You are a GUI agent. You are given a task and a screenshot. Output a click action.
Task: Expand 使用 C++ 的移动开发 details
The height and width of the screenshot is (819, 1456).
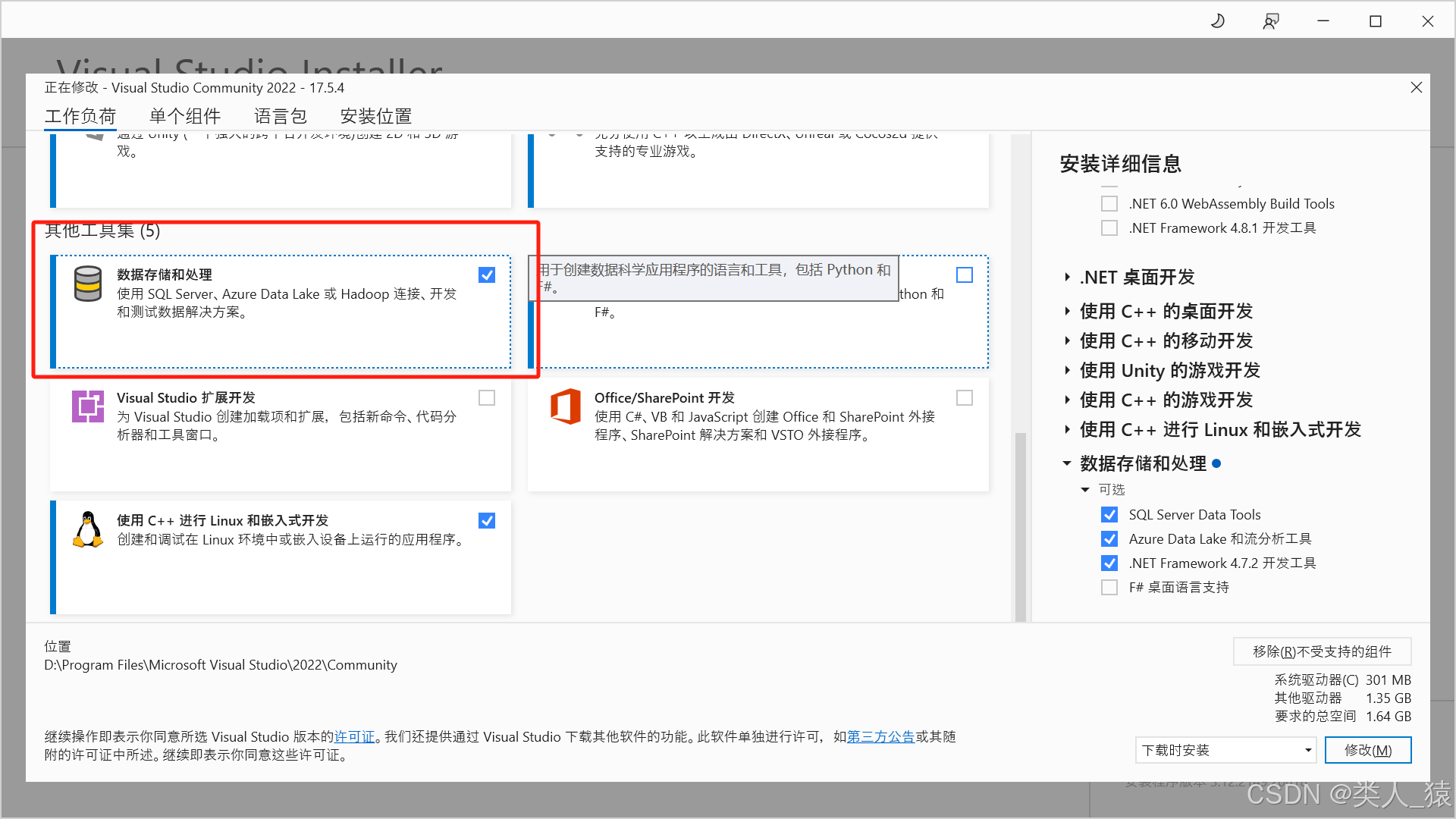point(1067,340)
